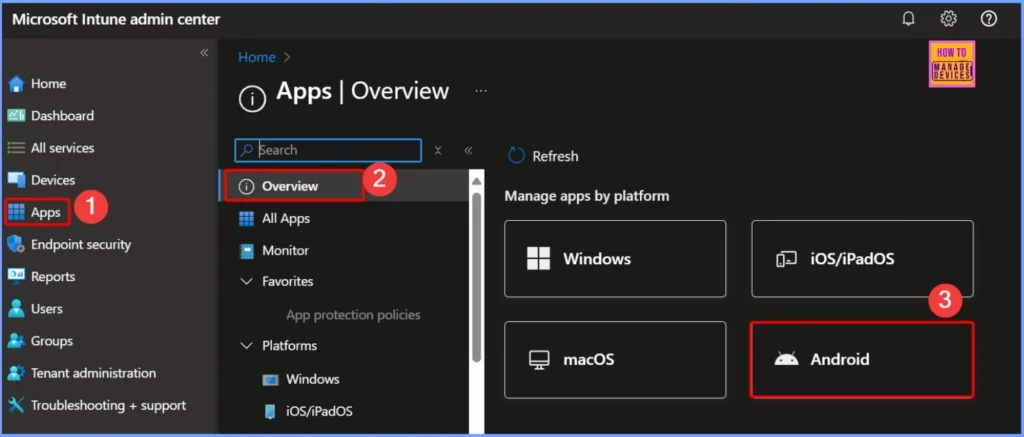Click the Windows platform icon in menu
Screen dimensions: 1024x437
coord(270,379)
